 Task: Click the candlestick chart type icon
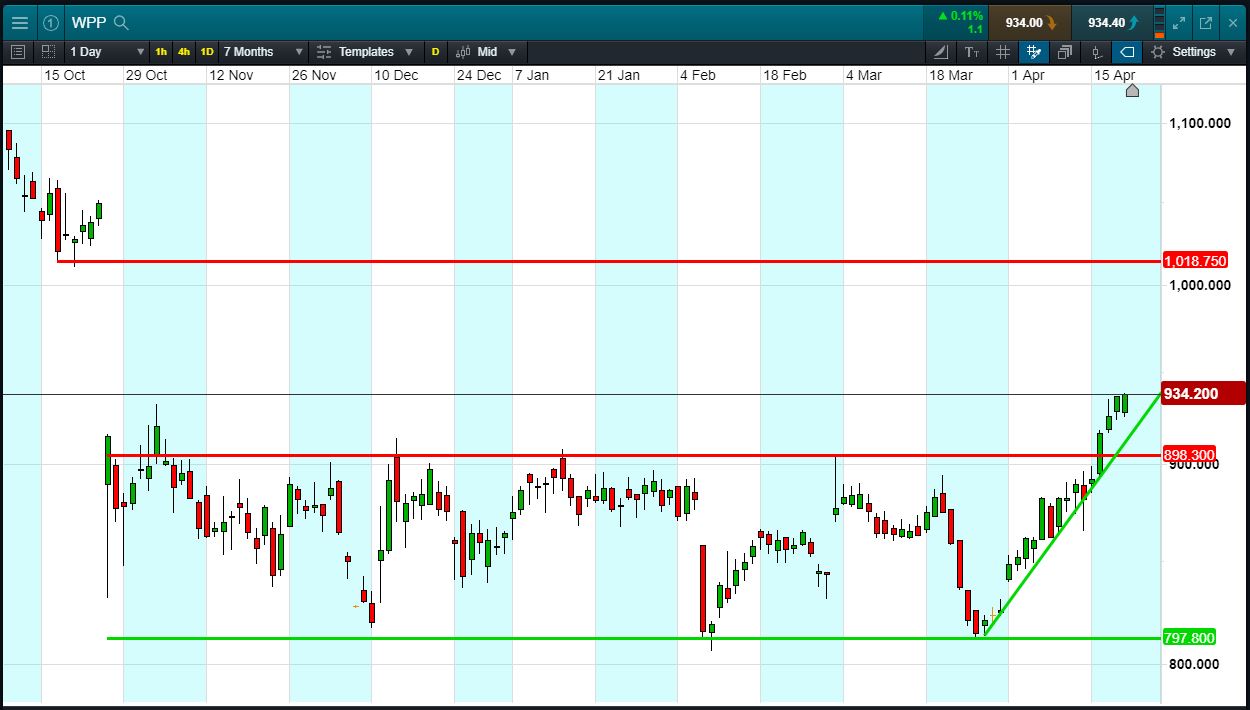463,52
